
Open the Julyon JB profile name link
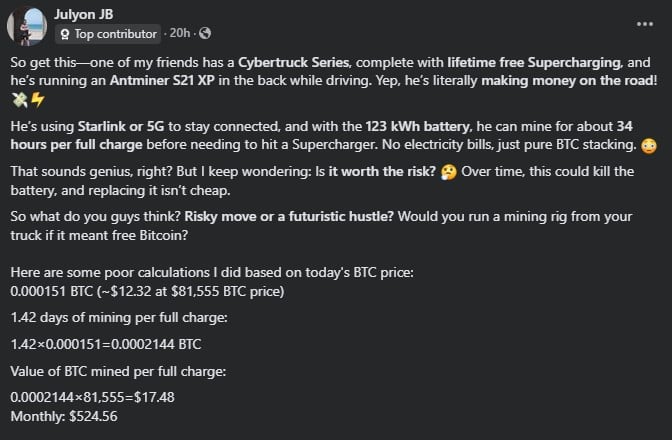pos(86,14)
